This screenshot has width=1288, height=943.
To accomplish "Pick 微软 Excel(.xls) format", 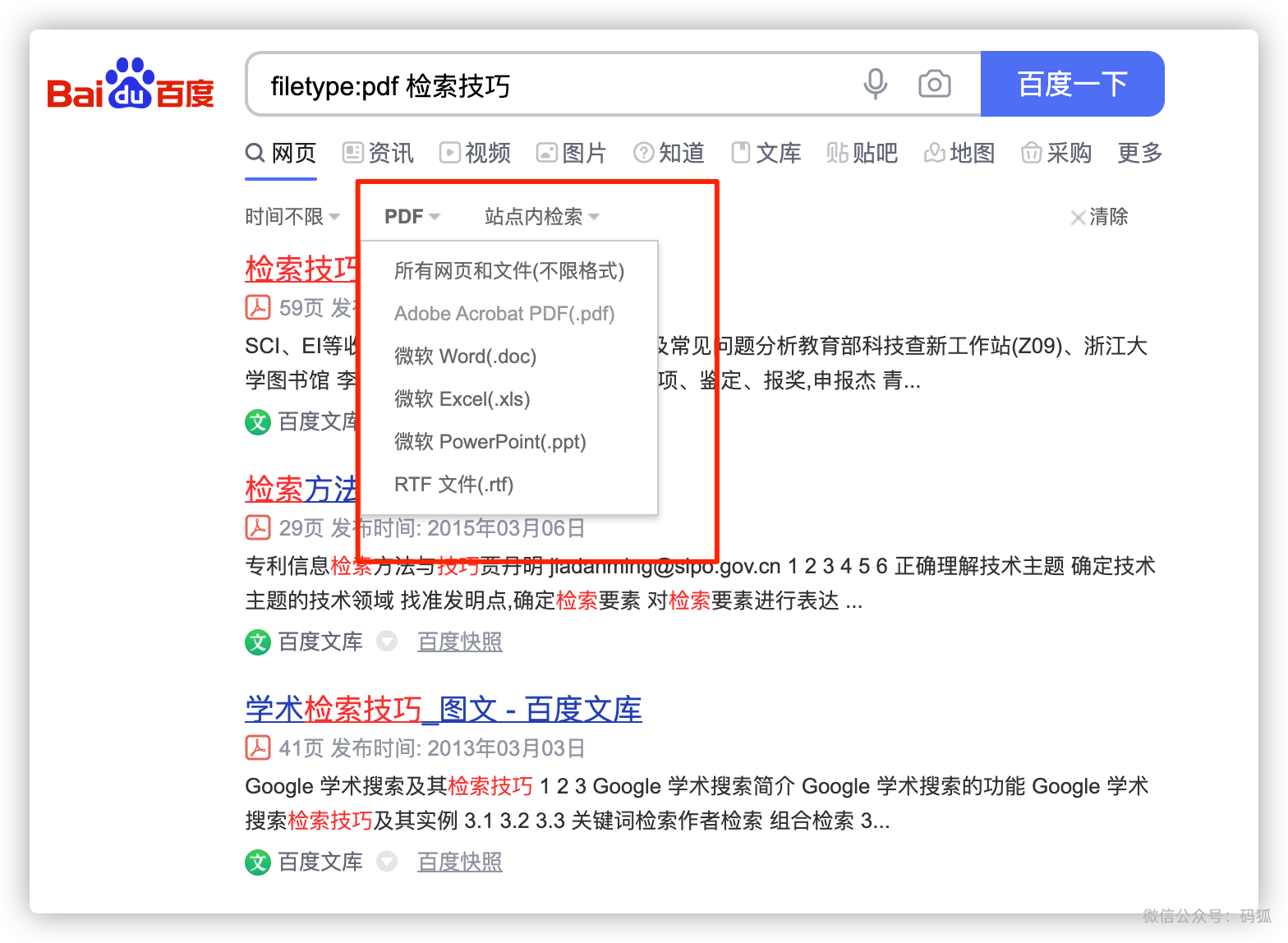I will (509, 399).
